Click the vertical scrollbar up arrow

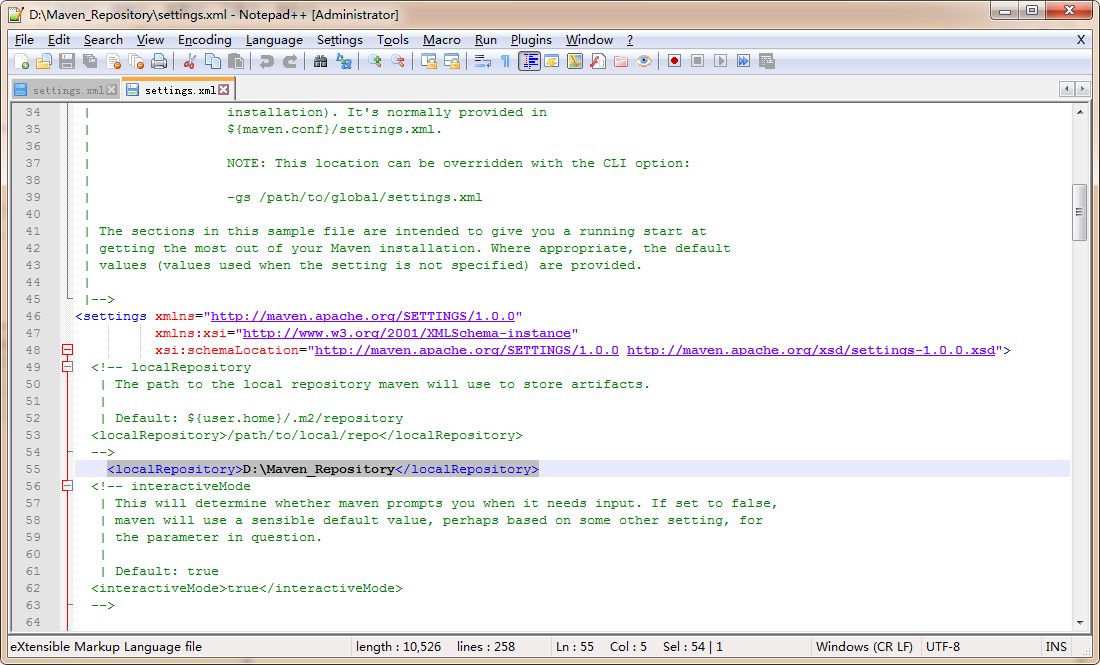pos(1080,112)
